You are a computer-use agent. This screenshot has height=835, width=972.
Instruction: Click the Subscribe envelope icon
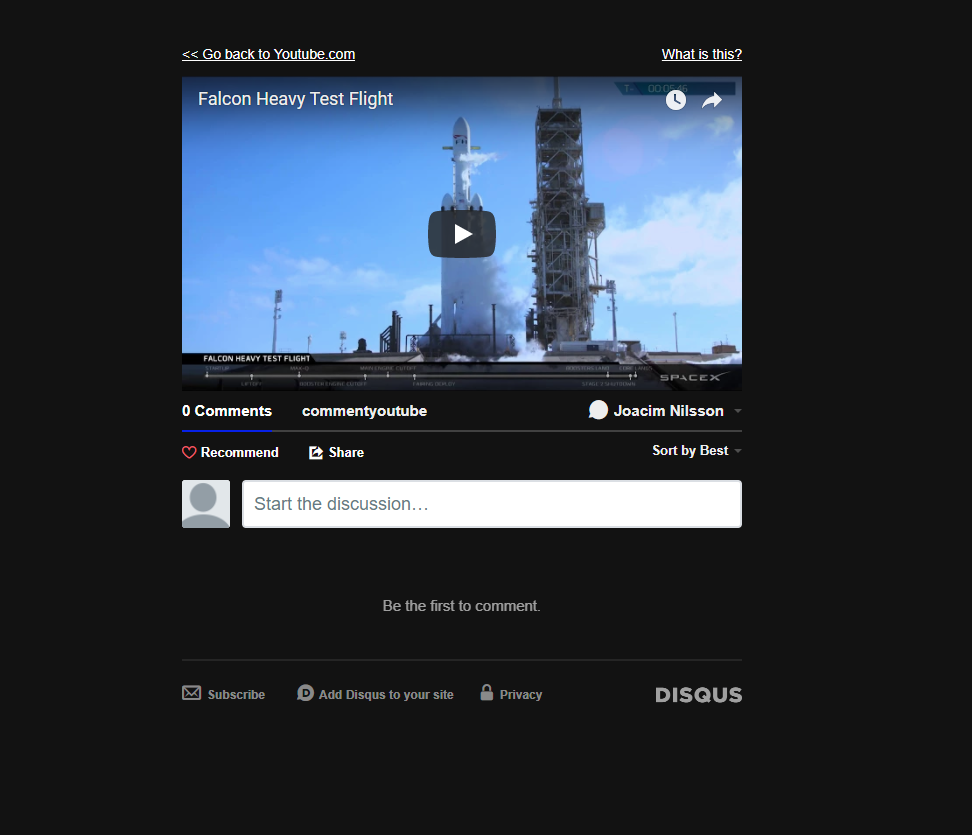pos(191,692)
